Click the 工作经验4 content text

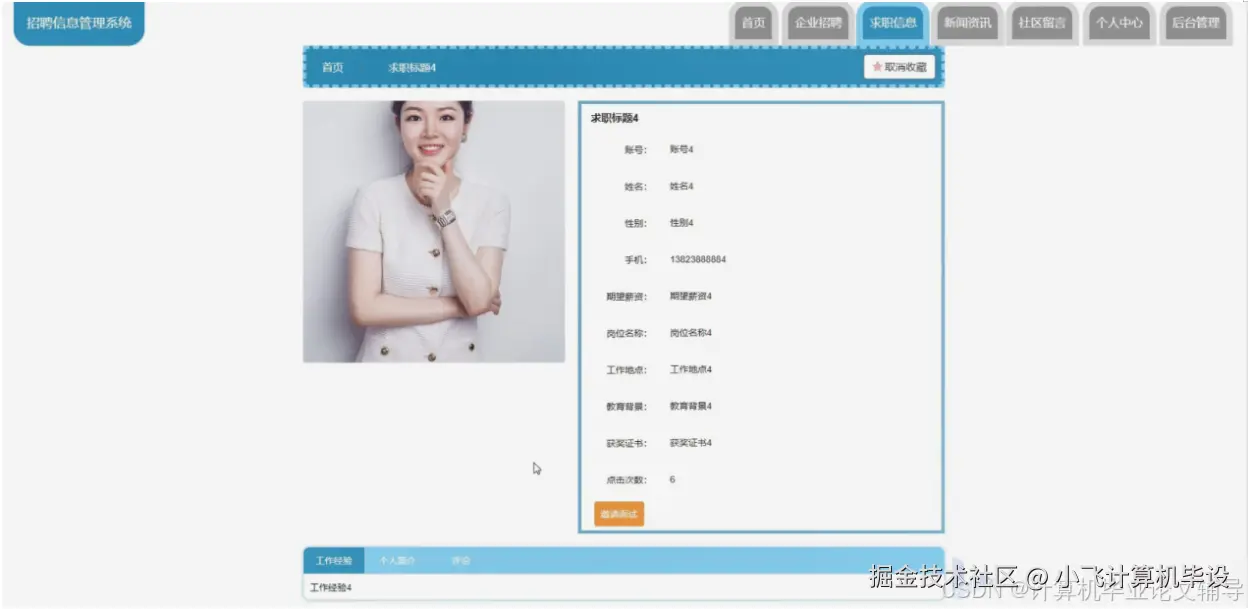coord(331,587)
